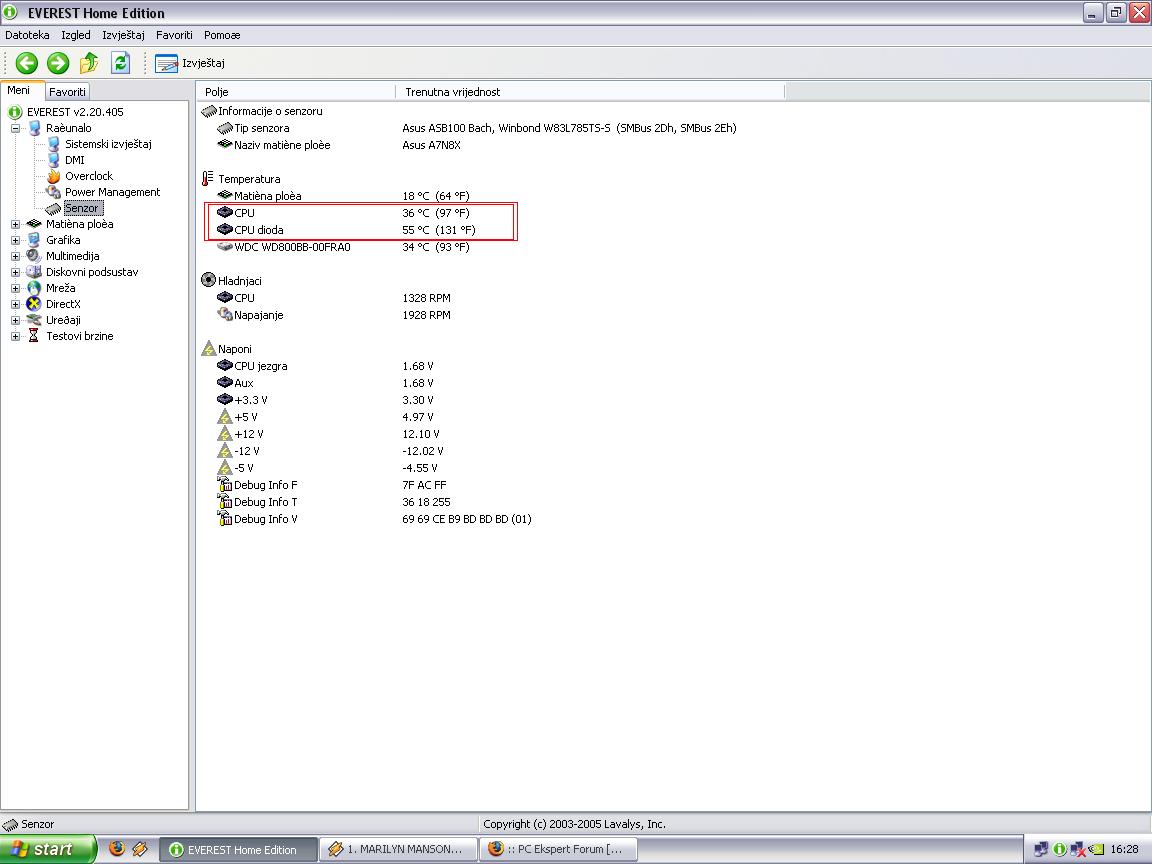
Task: Select EVEREST v2.20.405 root tree item
Action: pyautogui.click(x=75, y=112)
